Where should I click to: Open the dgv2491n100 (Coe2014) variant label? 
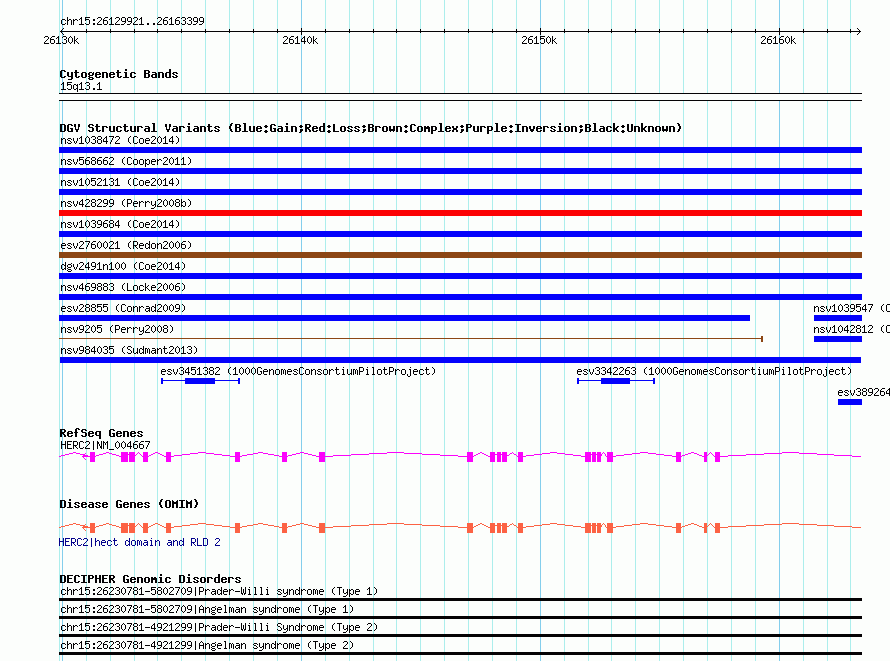pos(123,266)
